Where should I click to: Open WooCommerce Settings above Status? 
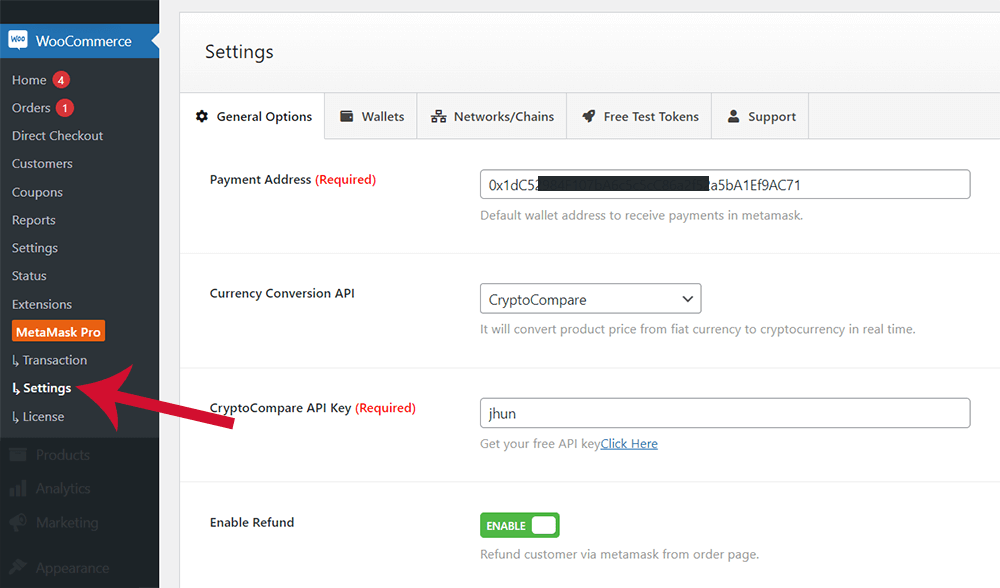coord(34,248)
